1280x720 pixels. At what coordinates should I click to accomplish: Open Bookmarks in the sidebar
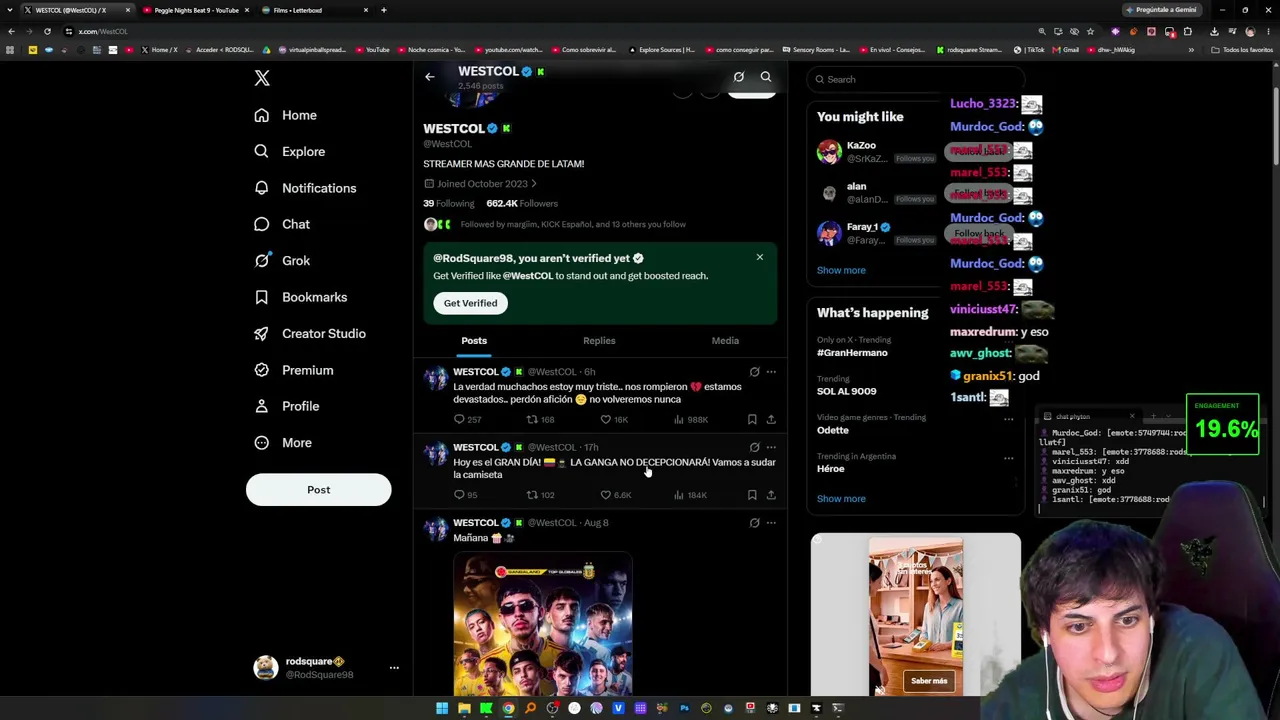(300, 297)
